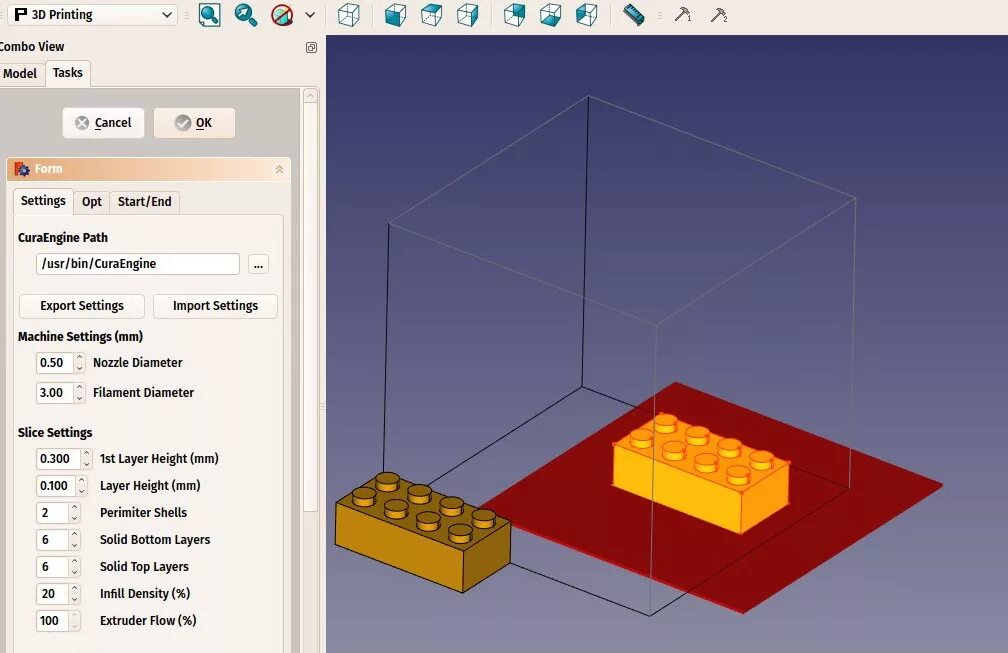
Task: Expand the draw style dropdown arrow
Action: click(310, 15)
